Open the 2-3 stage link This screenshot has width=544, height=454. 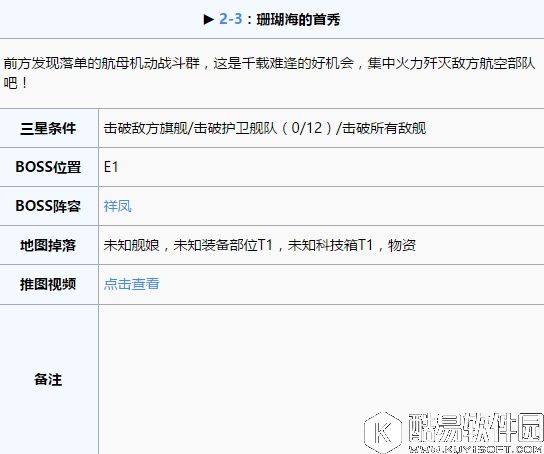(230, 19)
